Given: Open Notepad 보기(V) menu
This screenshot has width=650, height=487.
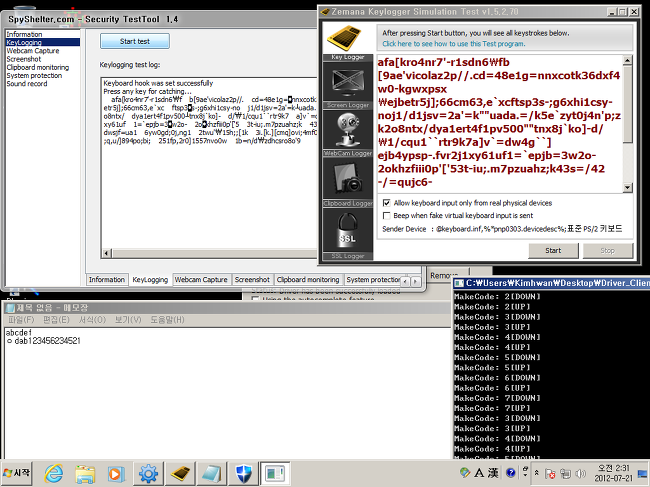Looking at the screenshot, I should pyautogui.click(x=128, y=320).
